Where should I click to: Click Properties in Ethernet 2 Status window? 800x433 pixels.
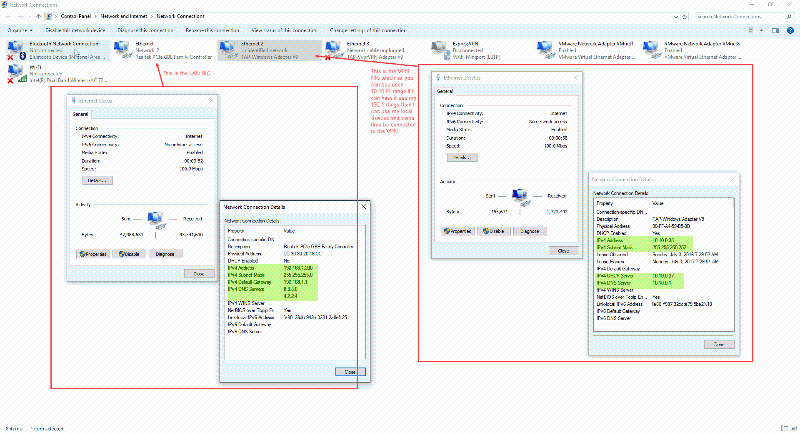click(x=458, y=231)
